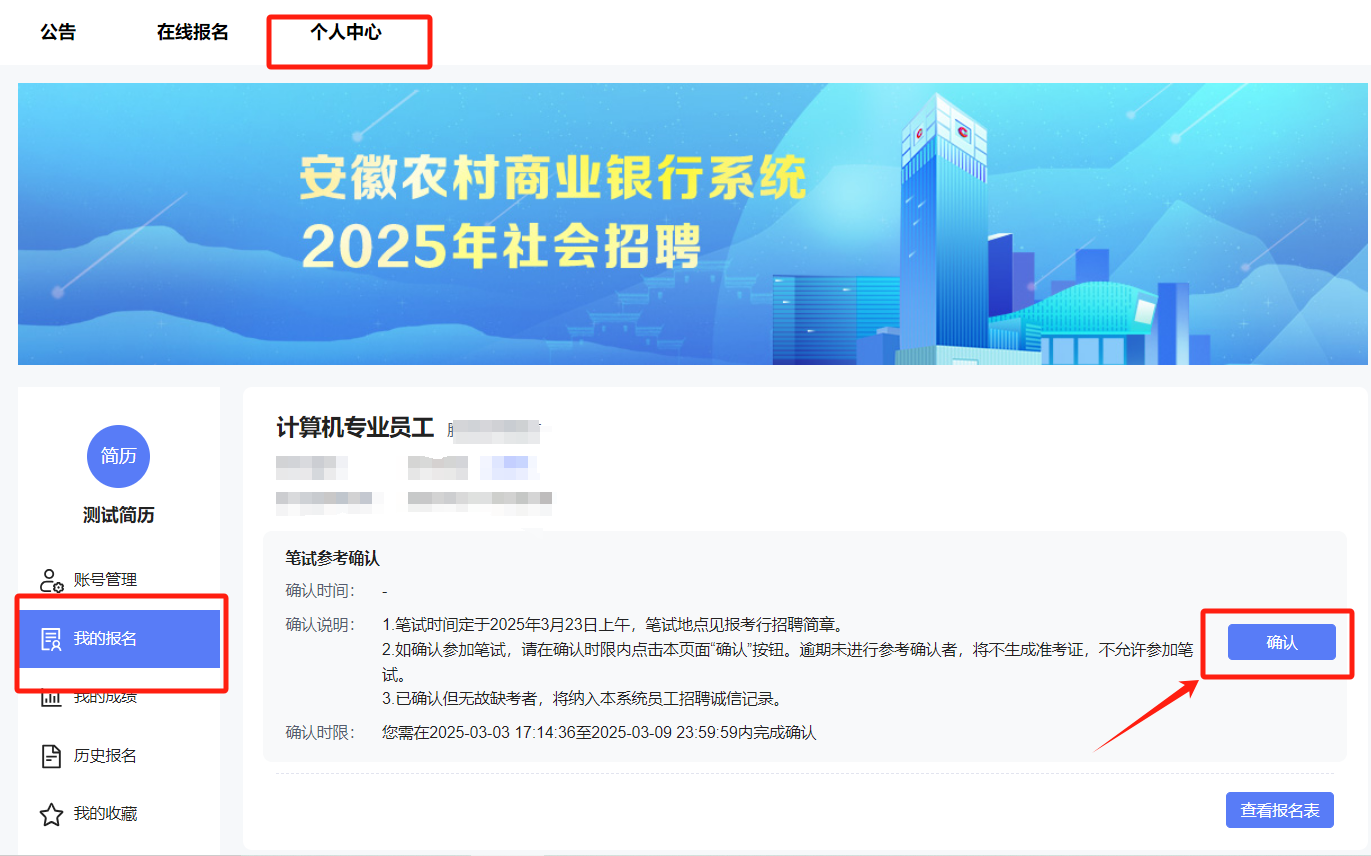Click the circular 简历 avatar badge
This screenshot has width=1371, height=856.
pyautogui.click(x=118, y=456)
